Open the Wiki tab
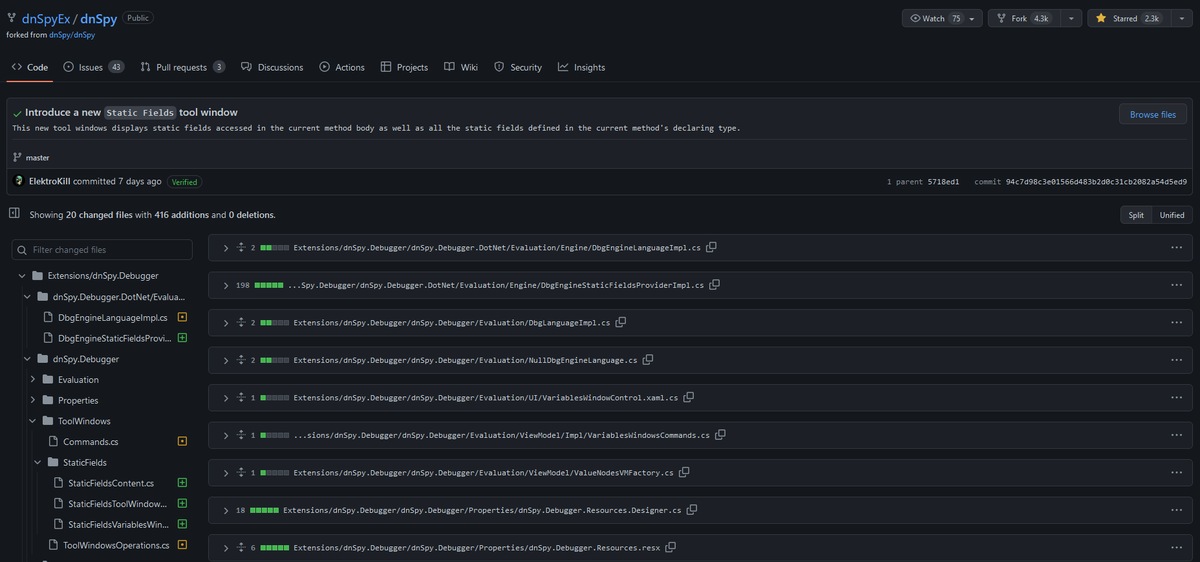 point(461,67)
